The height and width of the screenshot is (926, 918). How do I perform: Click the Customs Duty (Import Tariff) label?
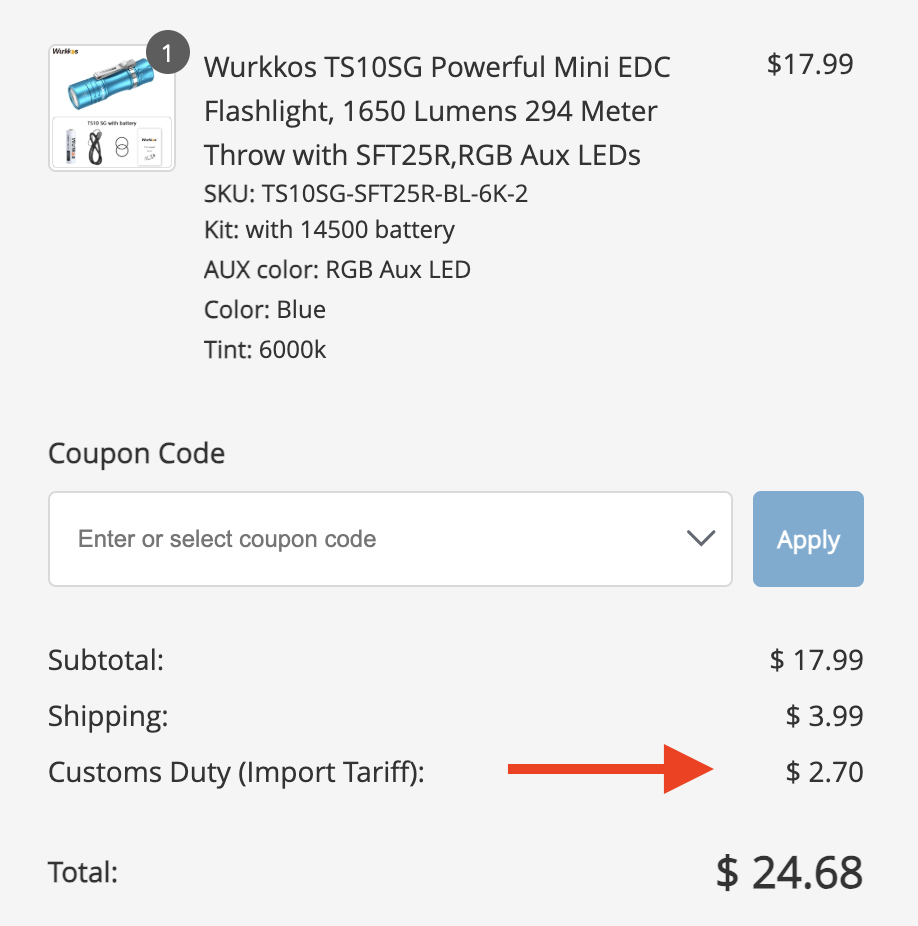[236, 772]
